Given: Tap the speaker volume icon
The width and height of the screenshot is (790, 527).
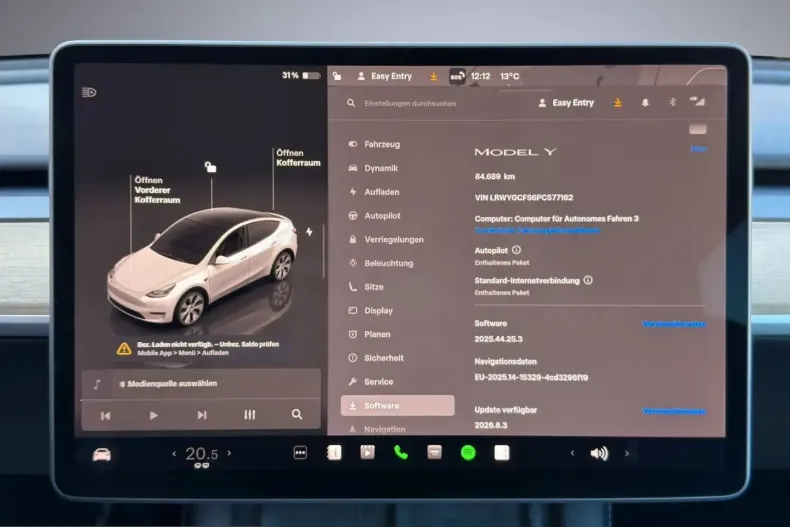Looking at the screenshot, I should 599,453.
